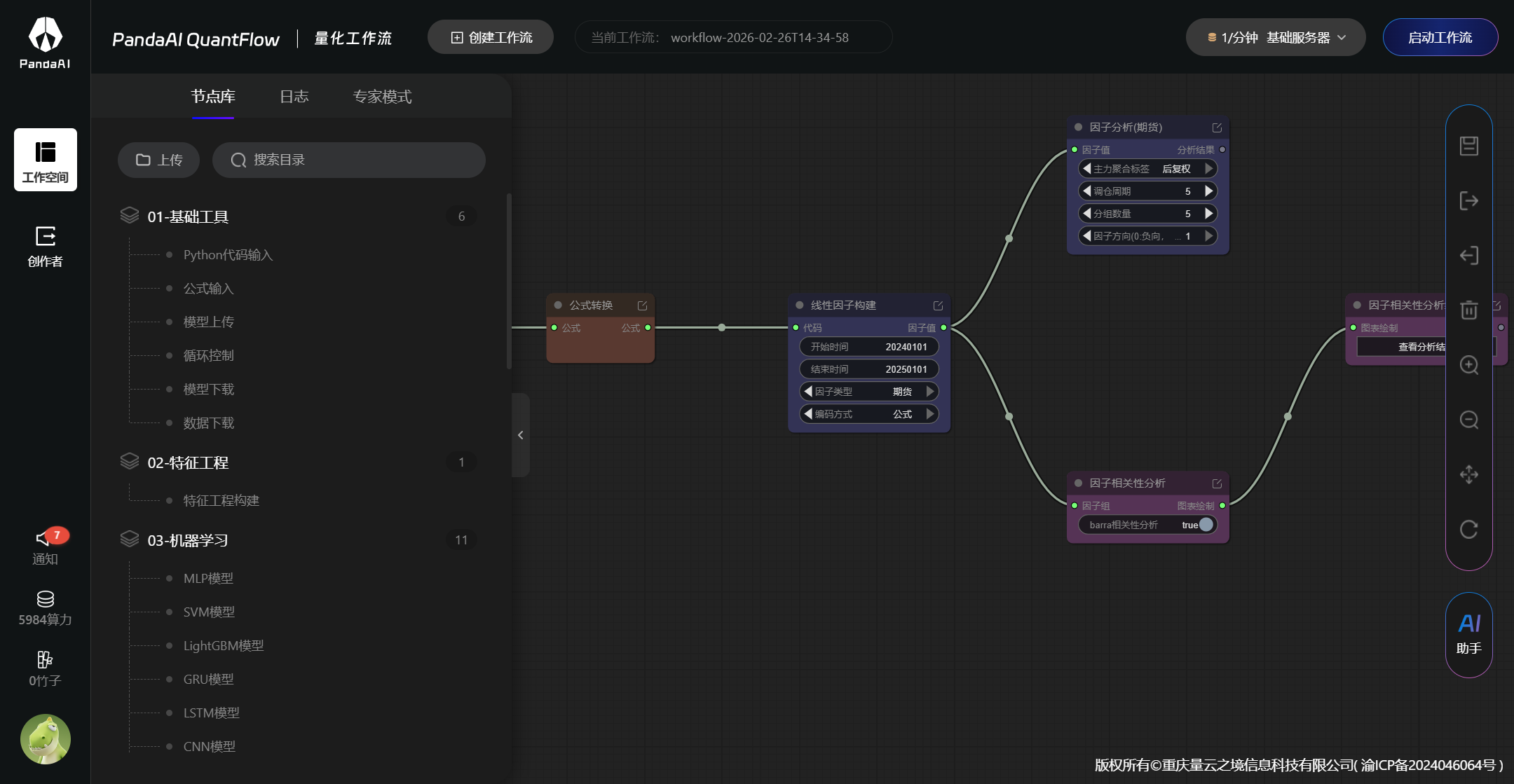This screenshot has width=1514, height=784.
Task: Click the 结束时间 20250101 field
Action: tap(869, 369)
